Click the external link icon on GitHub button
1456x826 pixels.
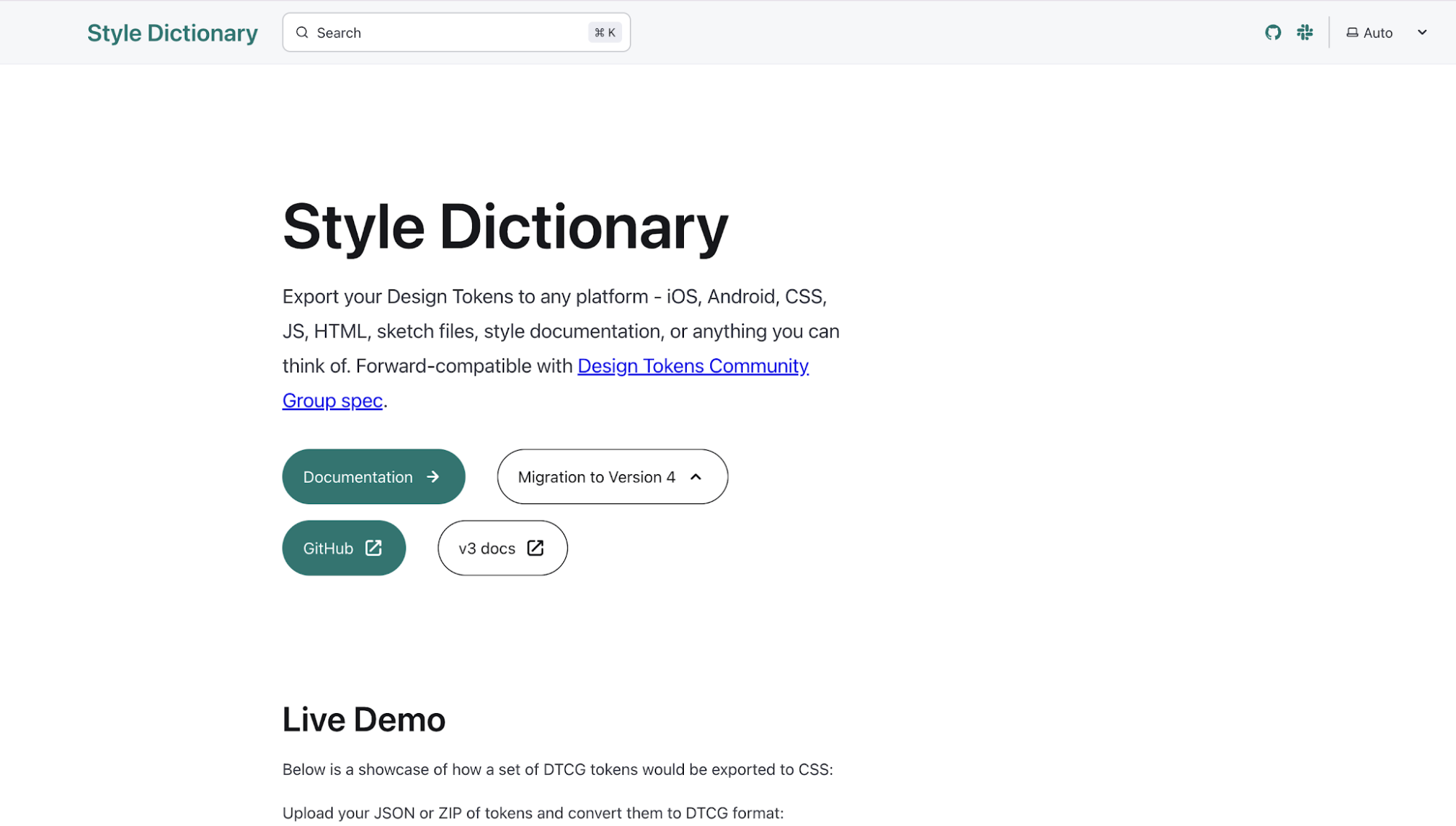point(374,548)
